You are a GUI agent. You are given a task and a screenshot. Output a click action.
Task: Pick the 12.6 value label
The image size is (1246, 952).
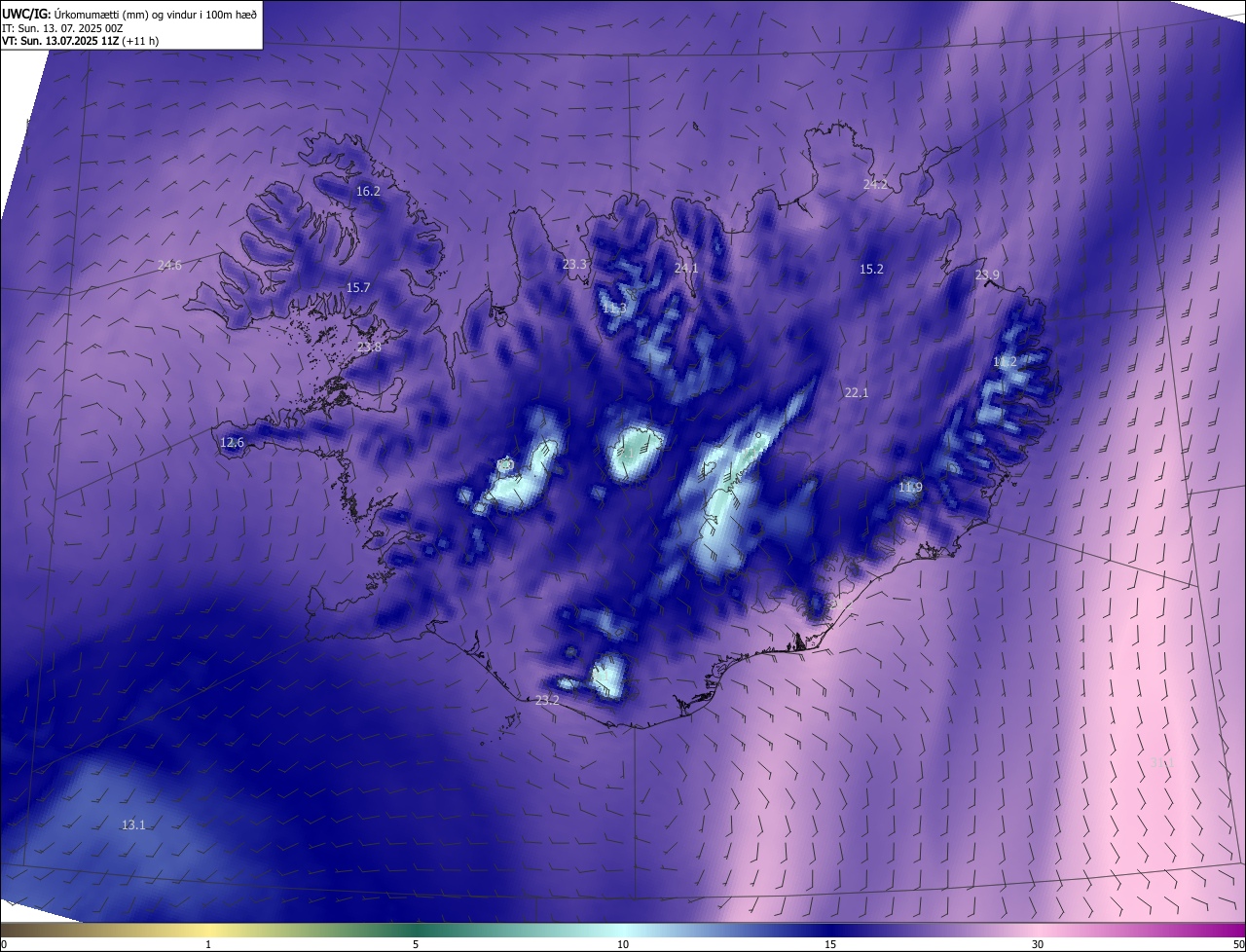[x=232, y=443]
